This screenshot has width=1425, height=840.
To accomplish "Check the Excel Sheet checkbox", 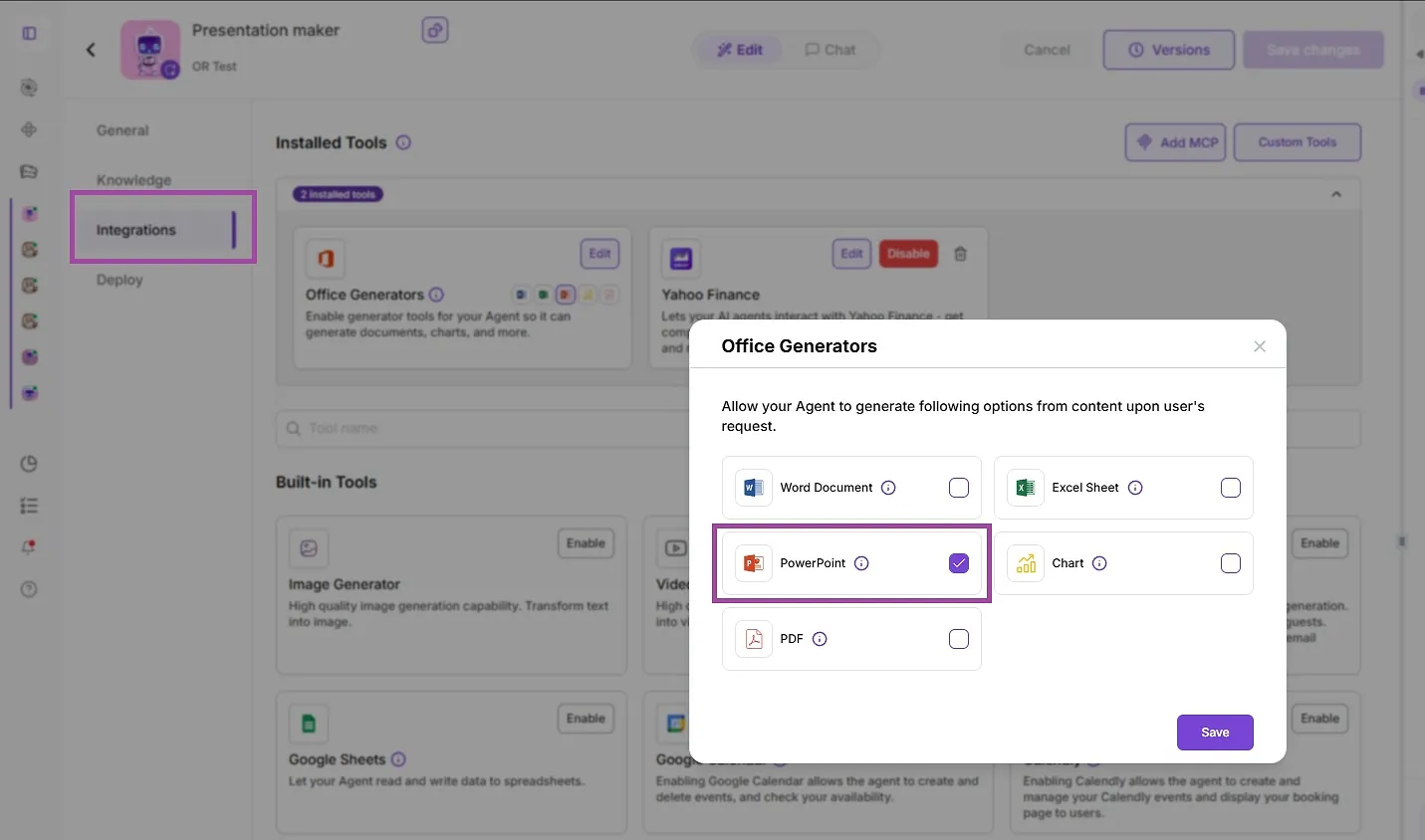I will pos(1231,488).
